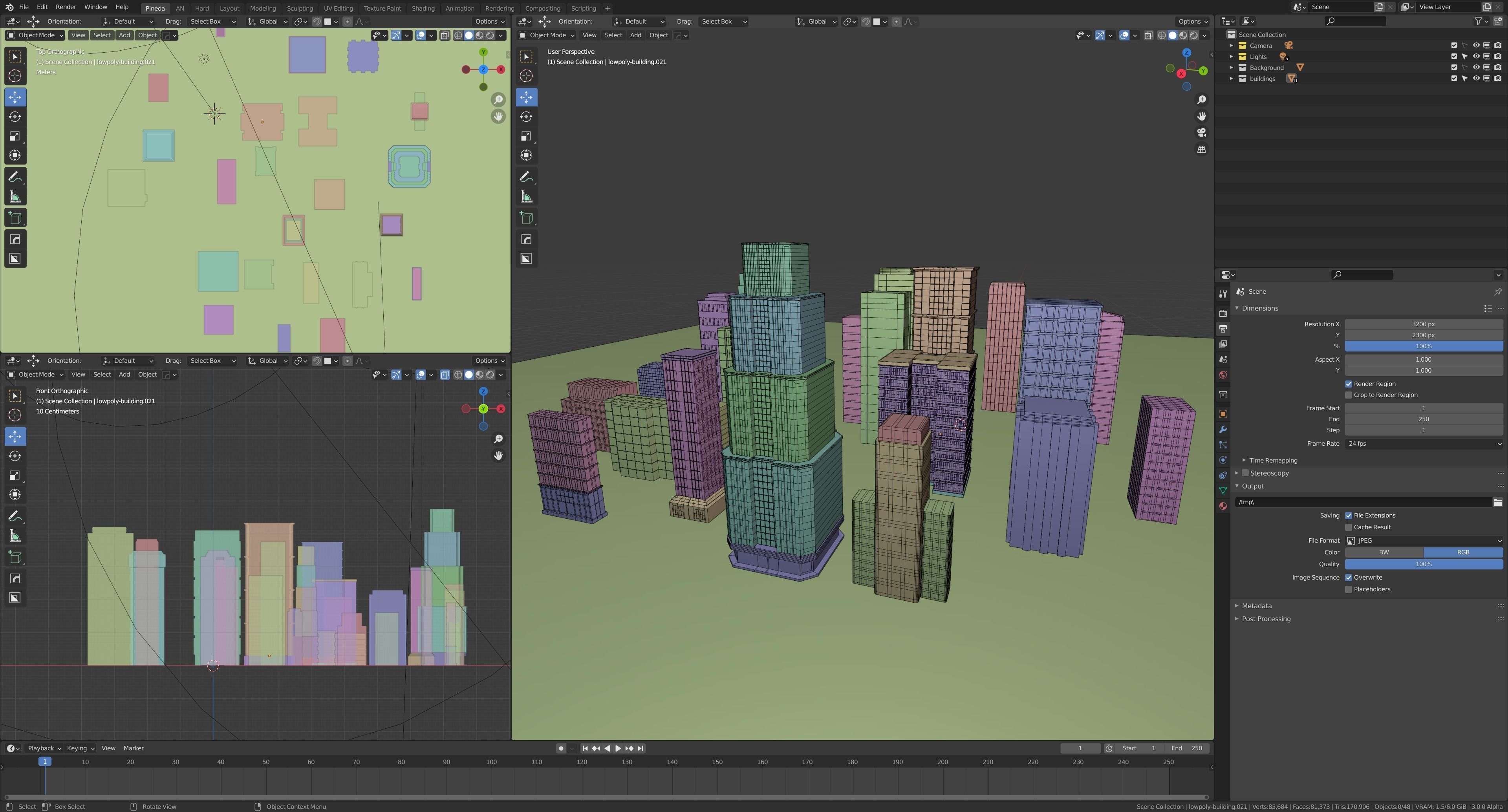Switch to the Modeling workspace tab
Image resolution: width=1508 pixels, height=812 pixels.
(263, 8)
